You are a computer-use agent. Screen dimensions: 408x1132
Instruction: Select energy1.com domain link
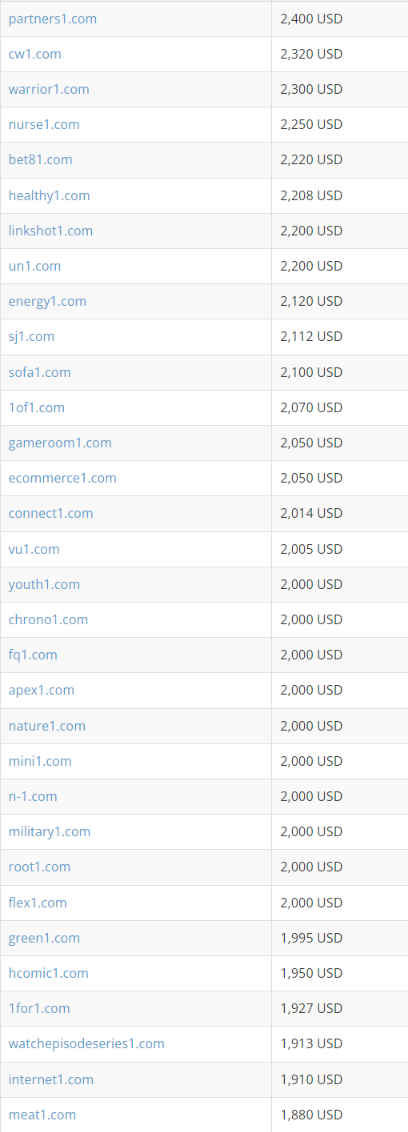(x=47, y=301)
